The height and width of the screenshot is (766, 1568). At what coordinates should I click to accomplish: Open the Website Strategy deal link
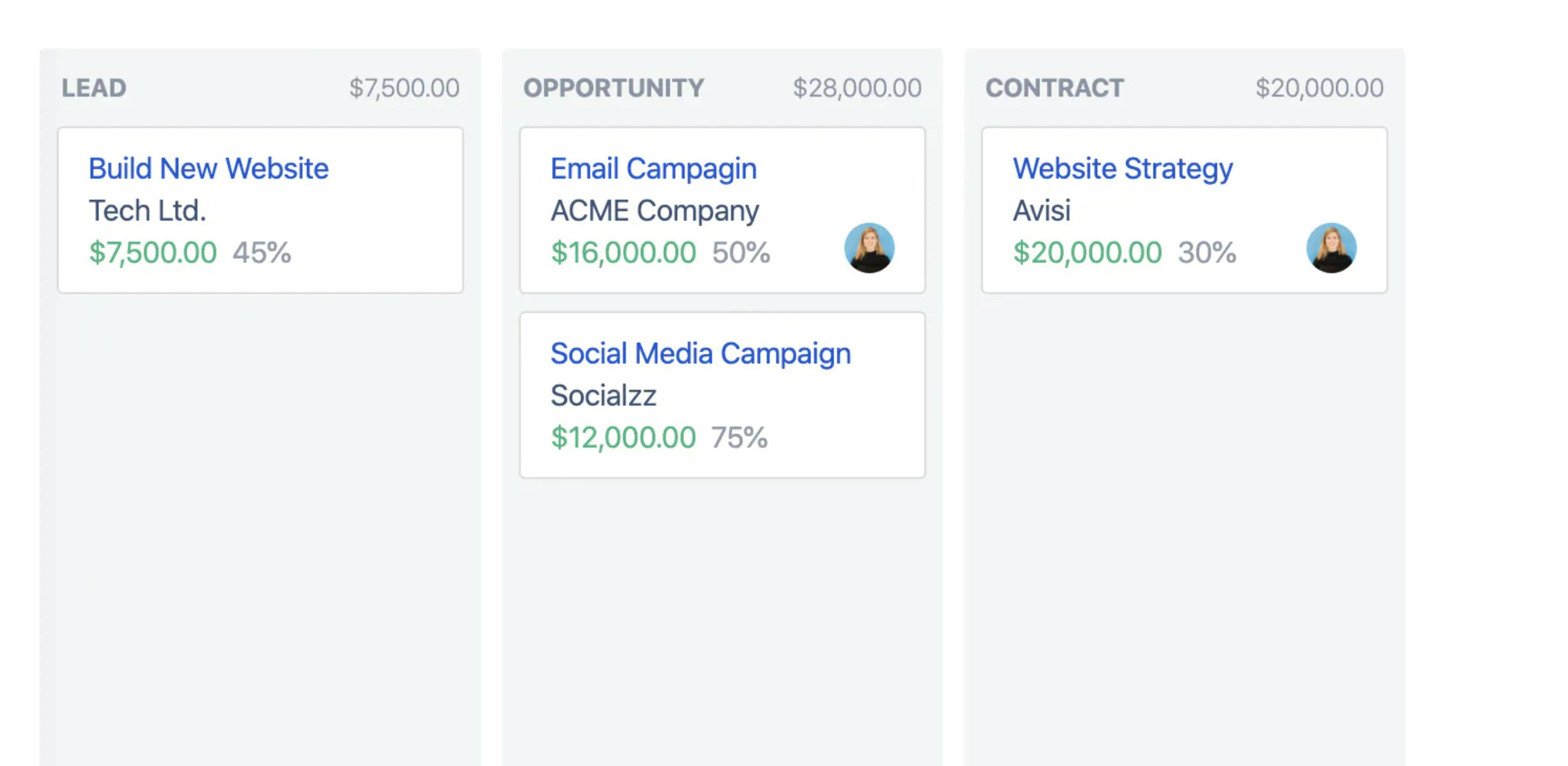(1122, 169)
